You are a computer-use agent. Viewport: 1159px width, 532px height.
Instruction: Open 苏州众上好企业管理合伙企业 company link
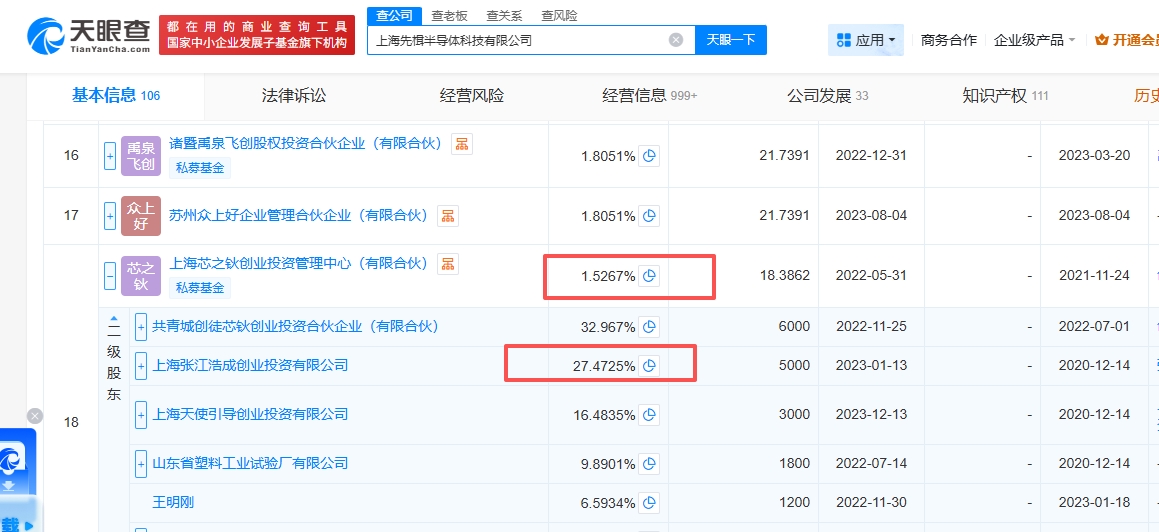click(299, 216)
